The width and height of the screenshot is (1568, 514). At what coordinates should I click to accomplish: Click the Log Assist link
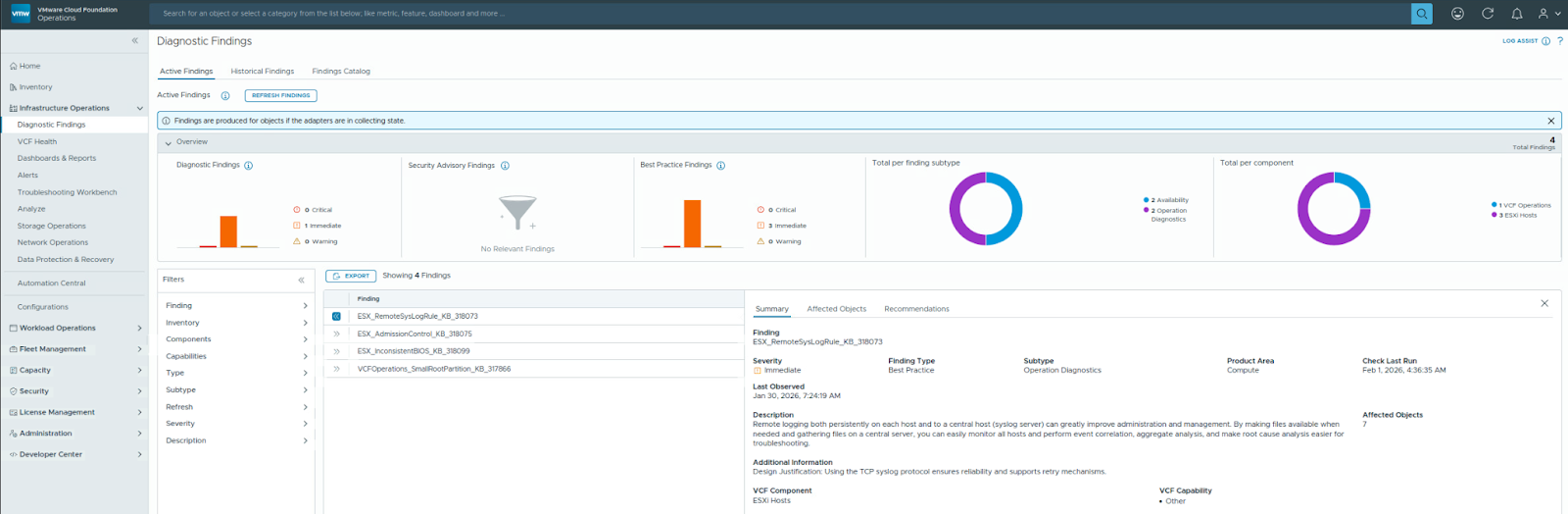1520,41
